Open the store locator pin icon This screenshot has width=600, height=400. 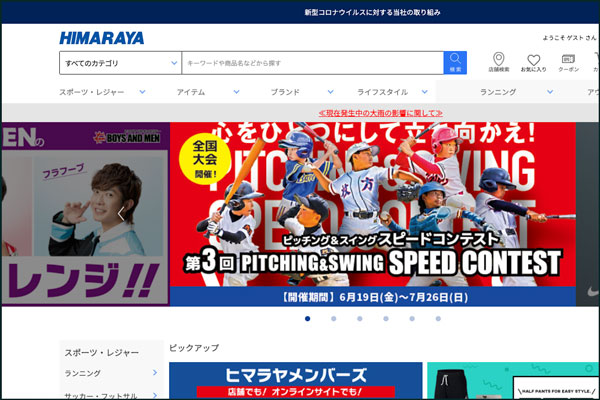[498, 62]
